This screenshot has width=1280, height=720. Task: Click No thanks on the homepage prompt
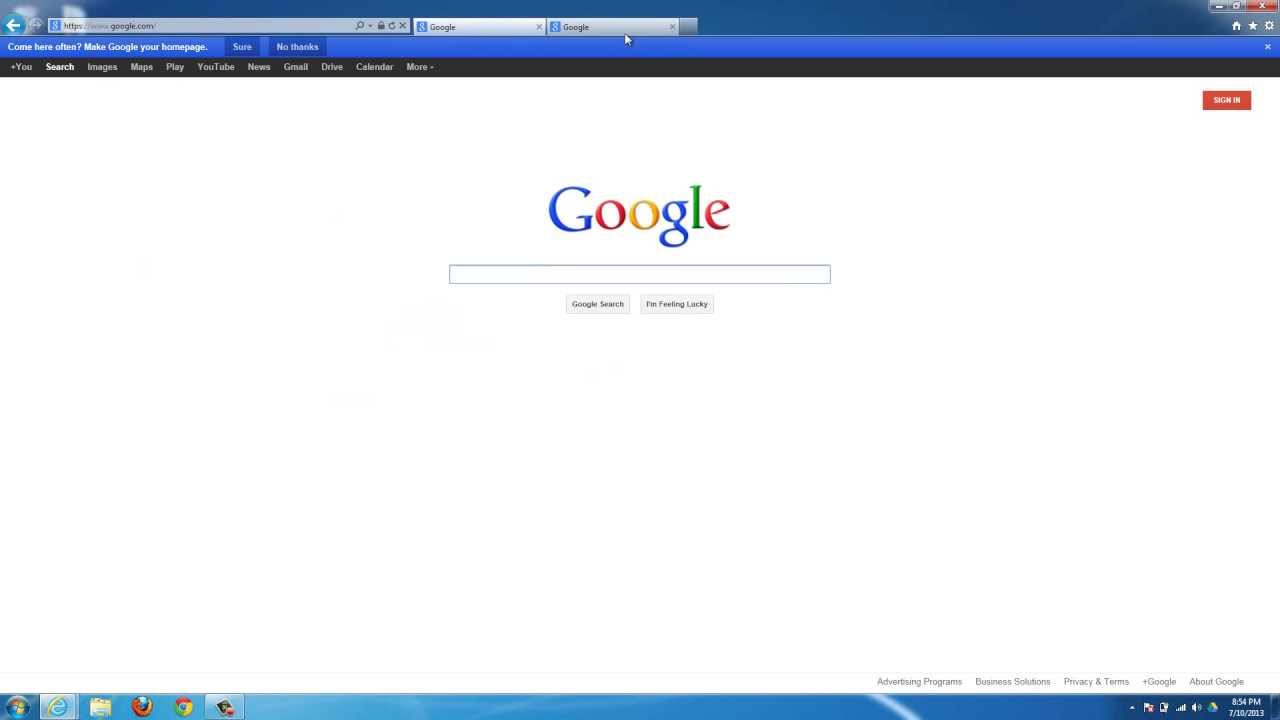[297, 47]
